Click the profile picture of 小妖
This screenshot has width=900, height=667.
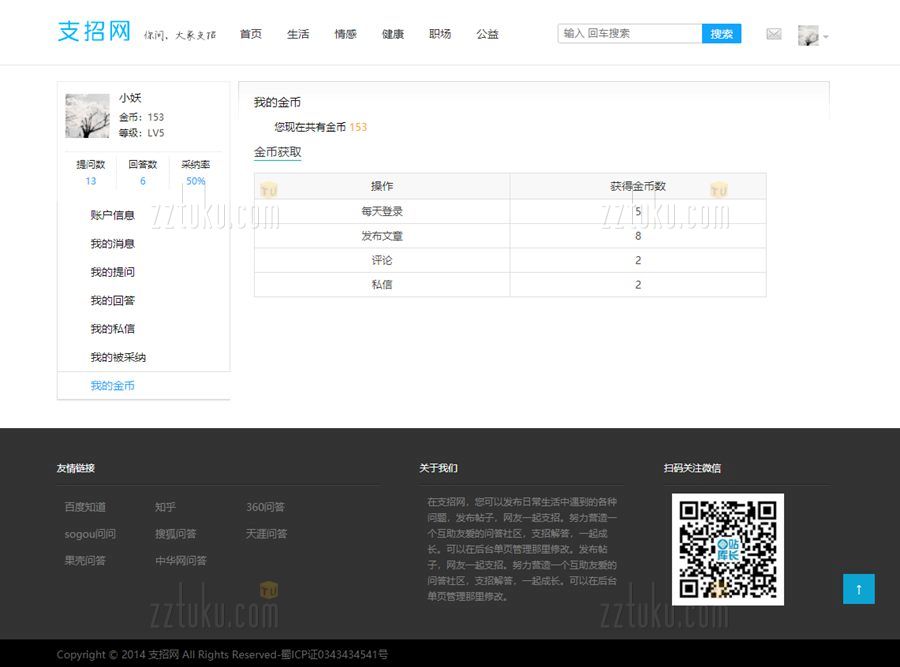click(x=87, y=116)
